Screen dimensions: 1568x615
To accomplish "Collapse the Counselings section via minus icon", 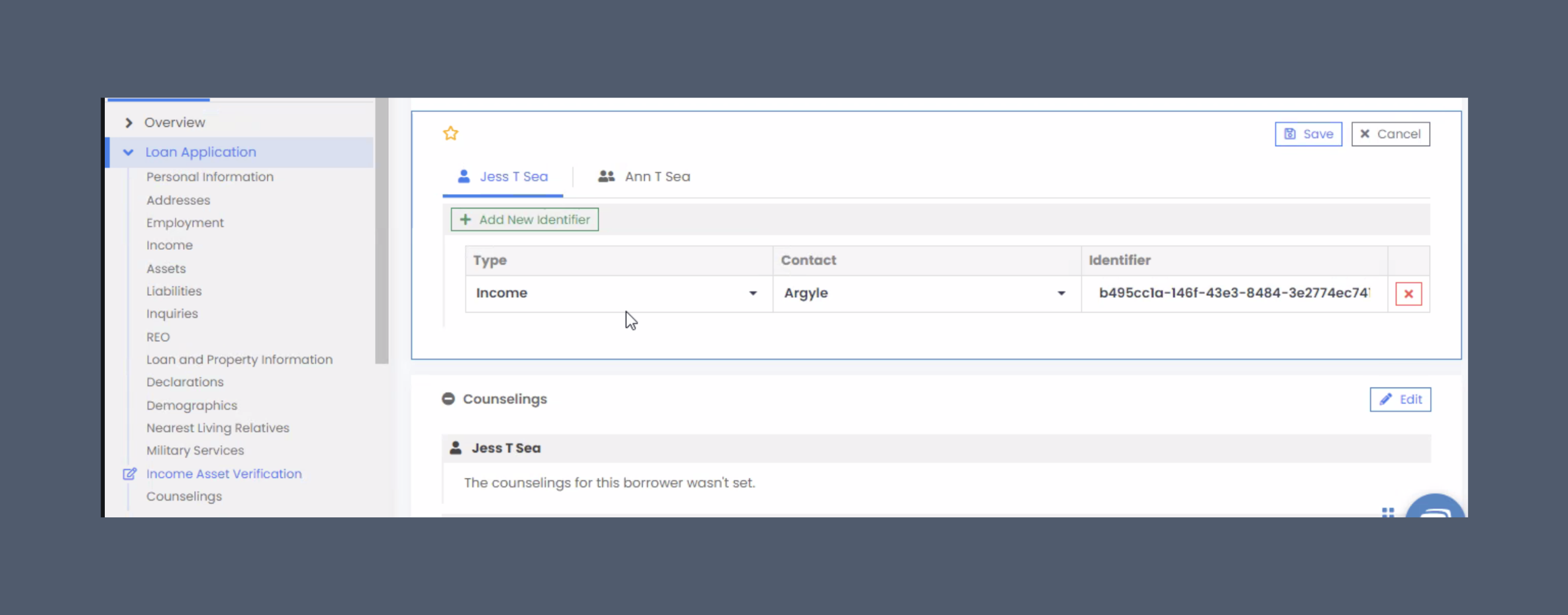I will (448, 399).
